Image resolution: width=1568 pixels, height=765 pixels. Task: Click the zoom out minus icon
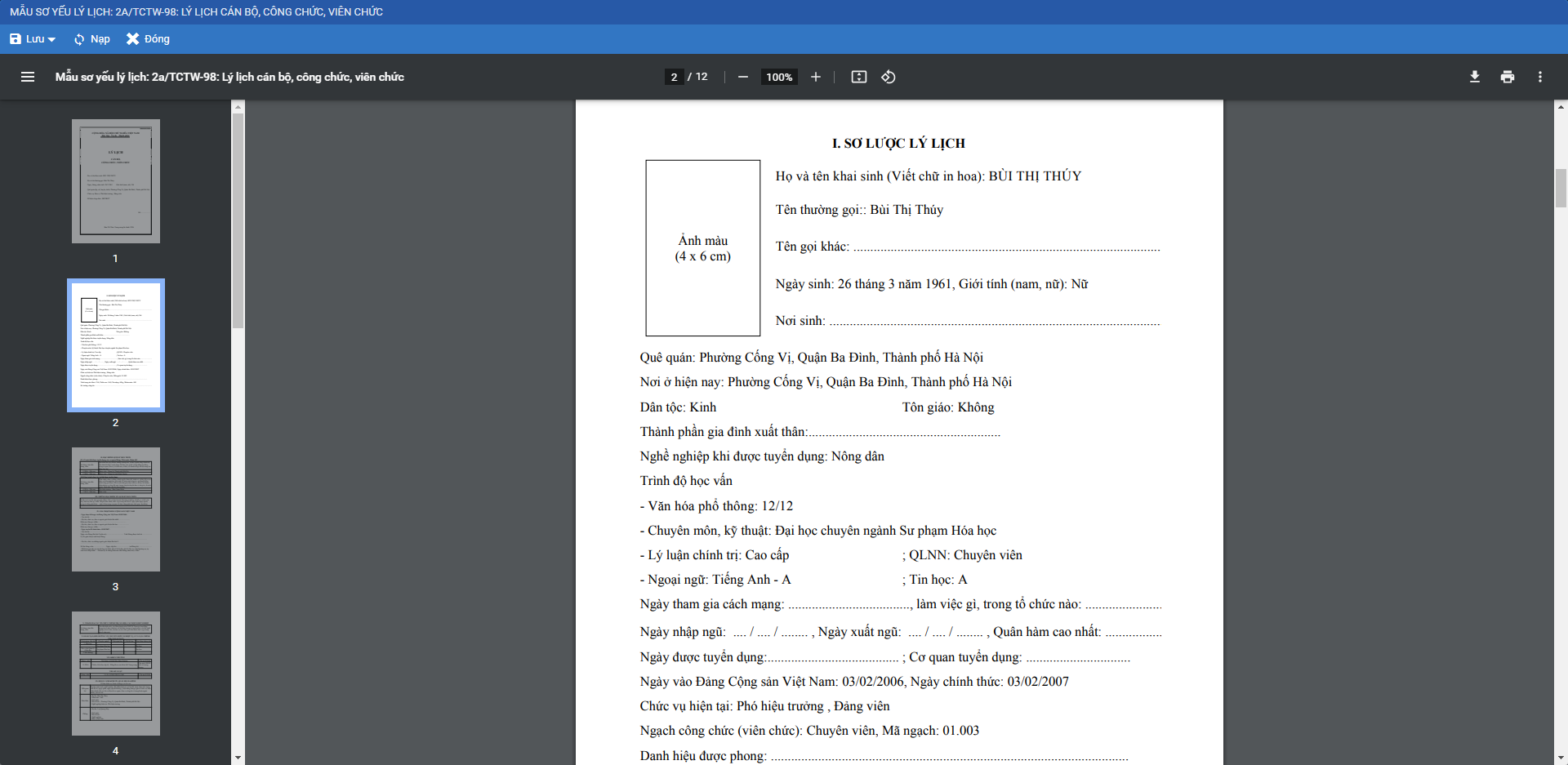[742, 77]
